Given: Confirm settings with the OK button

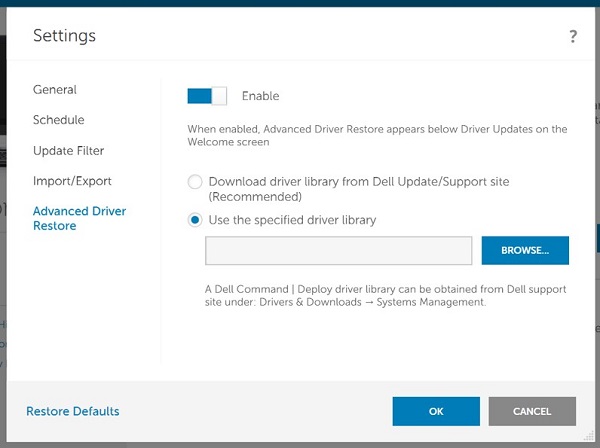Looking at the screenshot, I should point(436,411).
